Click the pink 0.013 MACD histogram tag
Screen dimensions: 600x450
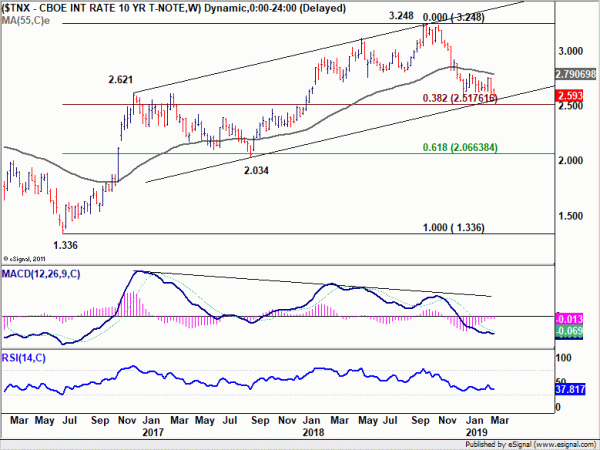coord(569,319)
